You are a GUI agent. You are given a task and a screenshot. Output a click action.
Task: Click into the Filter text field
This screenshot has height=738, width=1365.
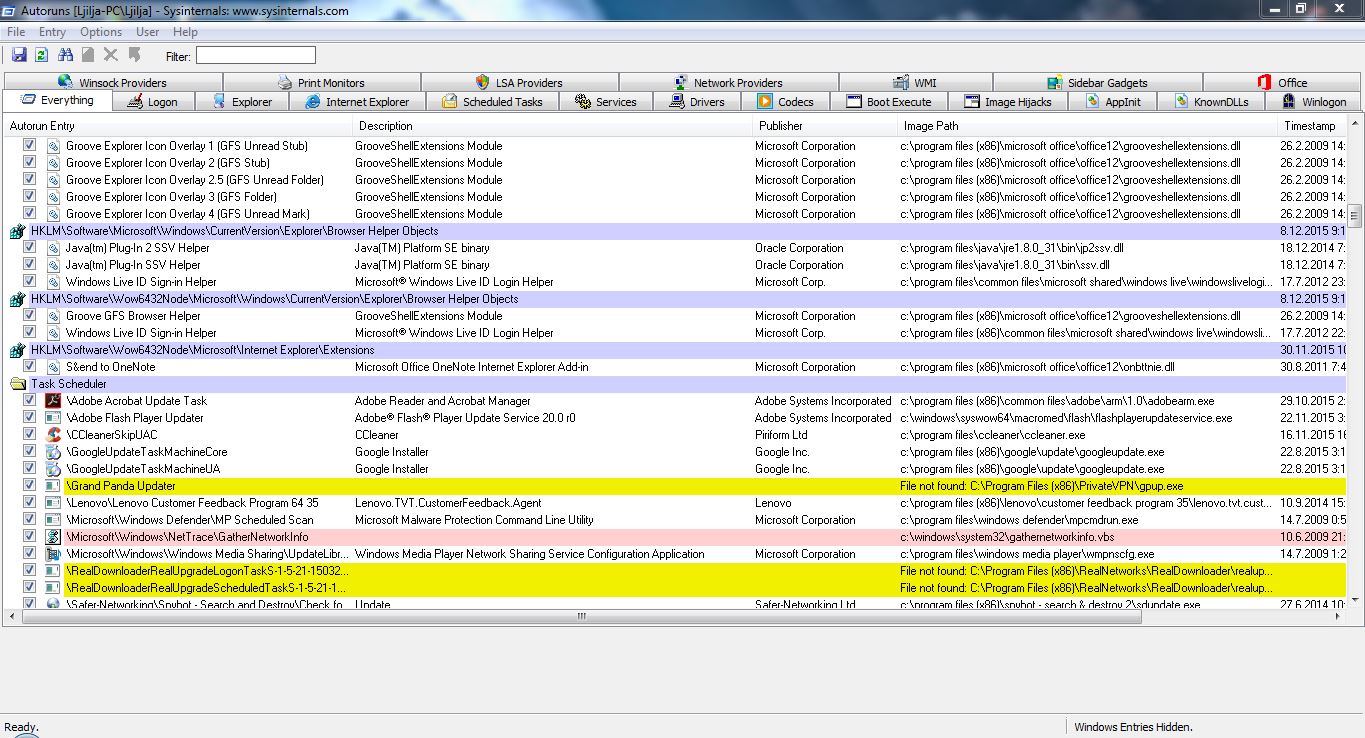[x=255, y=56]
